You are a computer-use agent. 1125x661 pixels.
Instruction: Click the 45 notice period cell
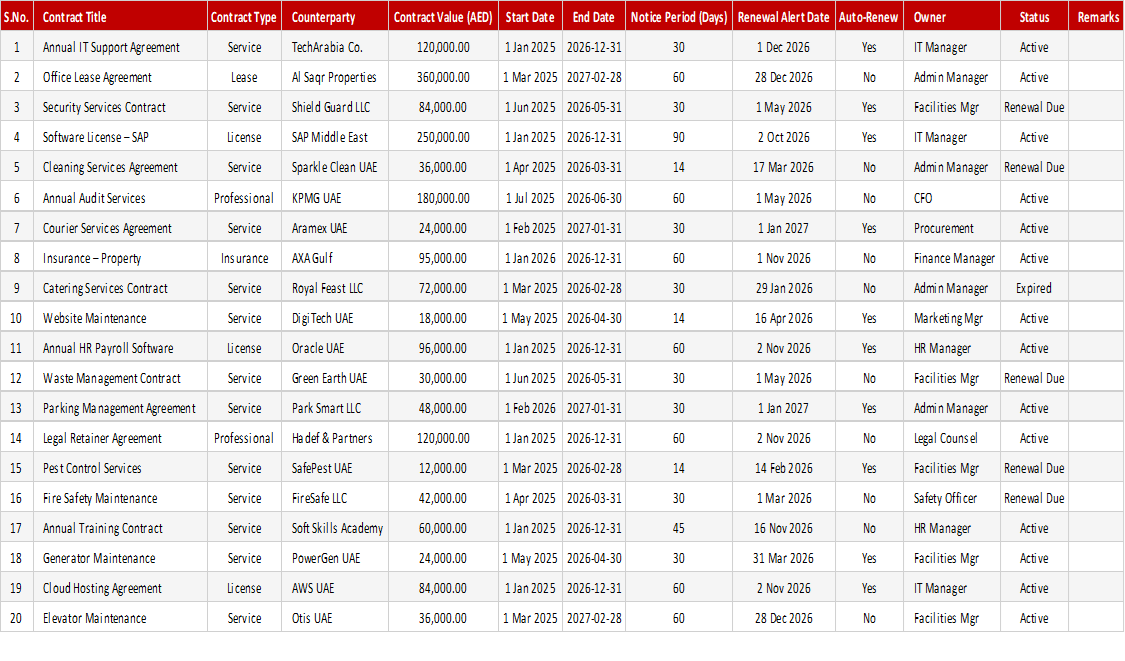click(x=679, y=528)
